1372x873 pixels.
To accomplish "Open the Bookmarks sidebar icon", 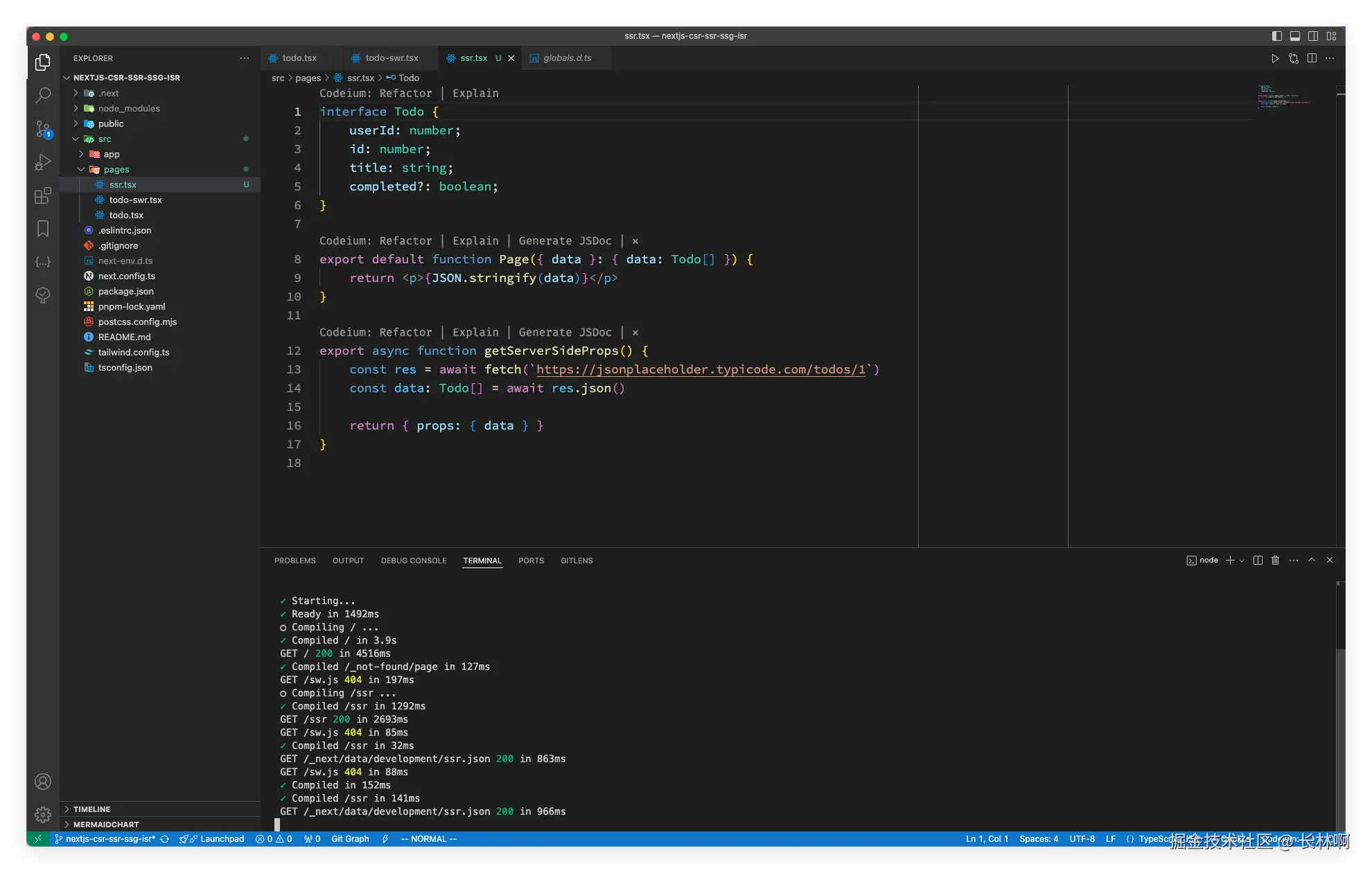I will [43, 229].
